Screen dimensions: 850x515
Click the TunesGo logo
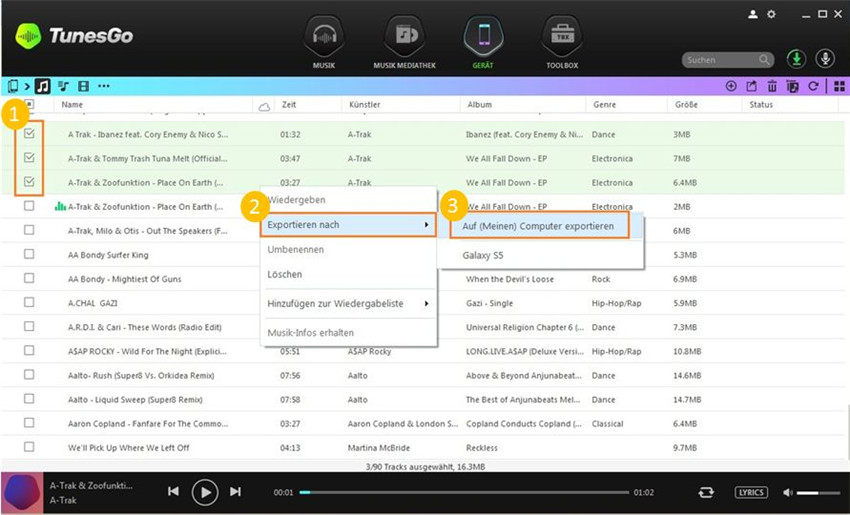pyautogui.click(x=74, y=36)
